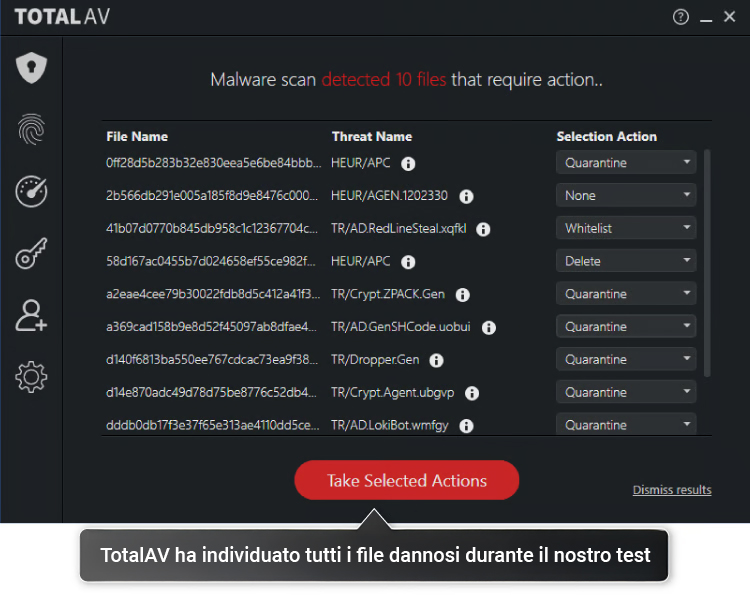750x595 pixels.
Task: Click the Selection Action column header
Action: pyautogui.click(x=607, y=137)
